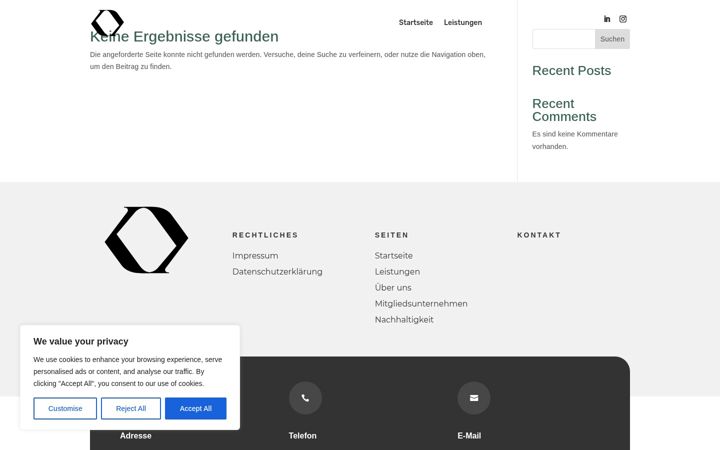
Task: Open the Instagram social icon
Action: pyautogui.click(x=623, y=19)
